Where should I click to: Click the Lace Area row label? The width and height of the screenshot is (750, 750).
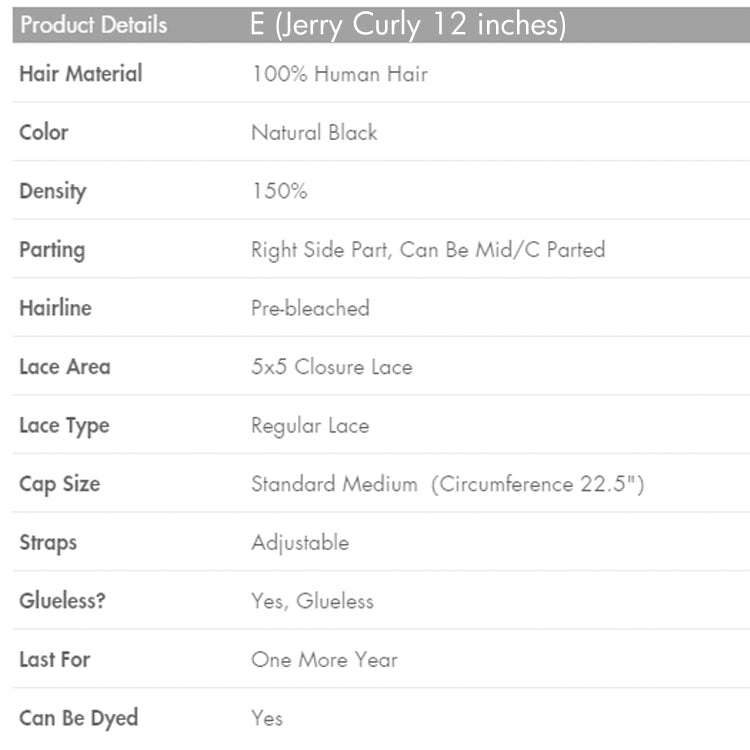point(65,367)
